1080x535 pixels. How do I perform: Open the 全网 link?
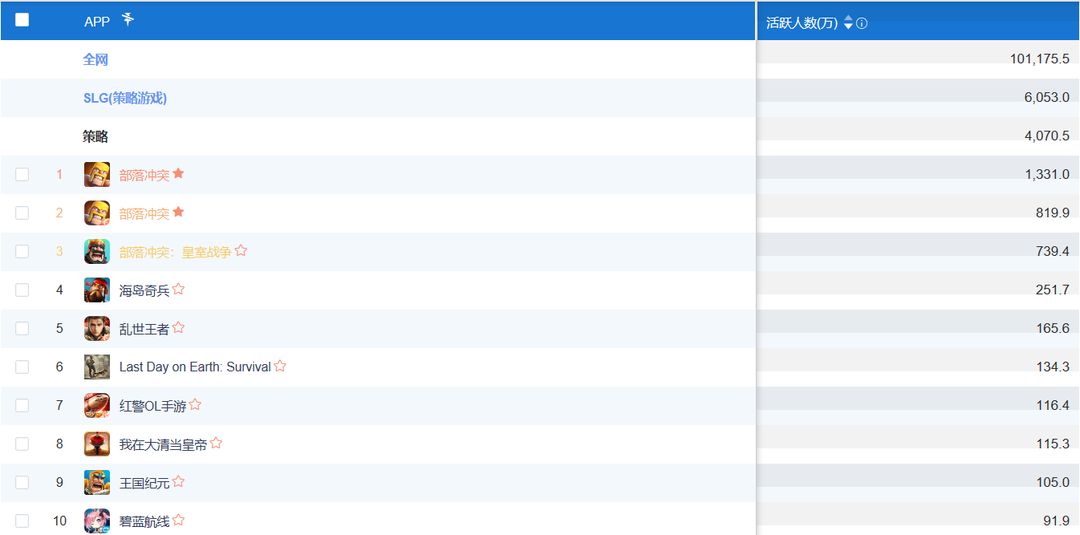[x=96, y=60]
